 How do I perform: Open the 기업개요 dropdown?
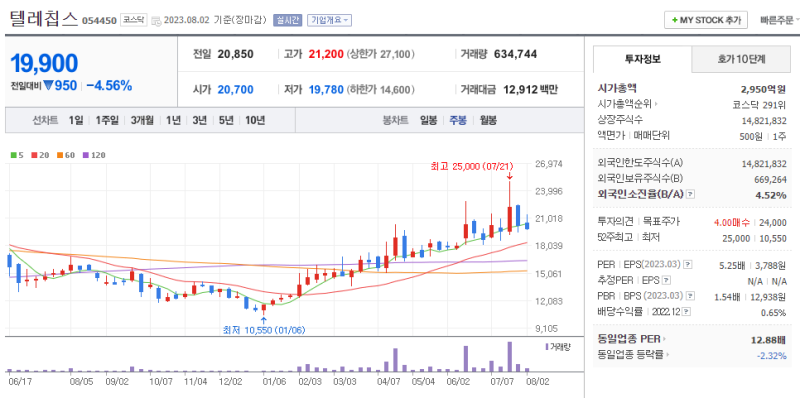(330, 20)
